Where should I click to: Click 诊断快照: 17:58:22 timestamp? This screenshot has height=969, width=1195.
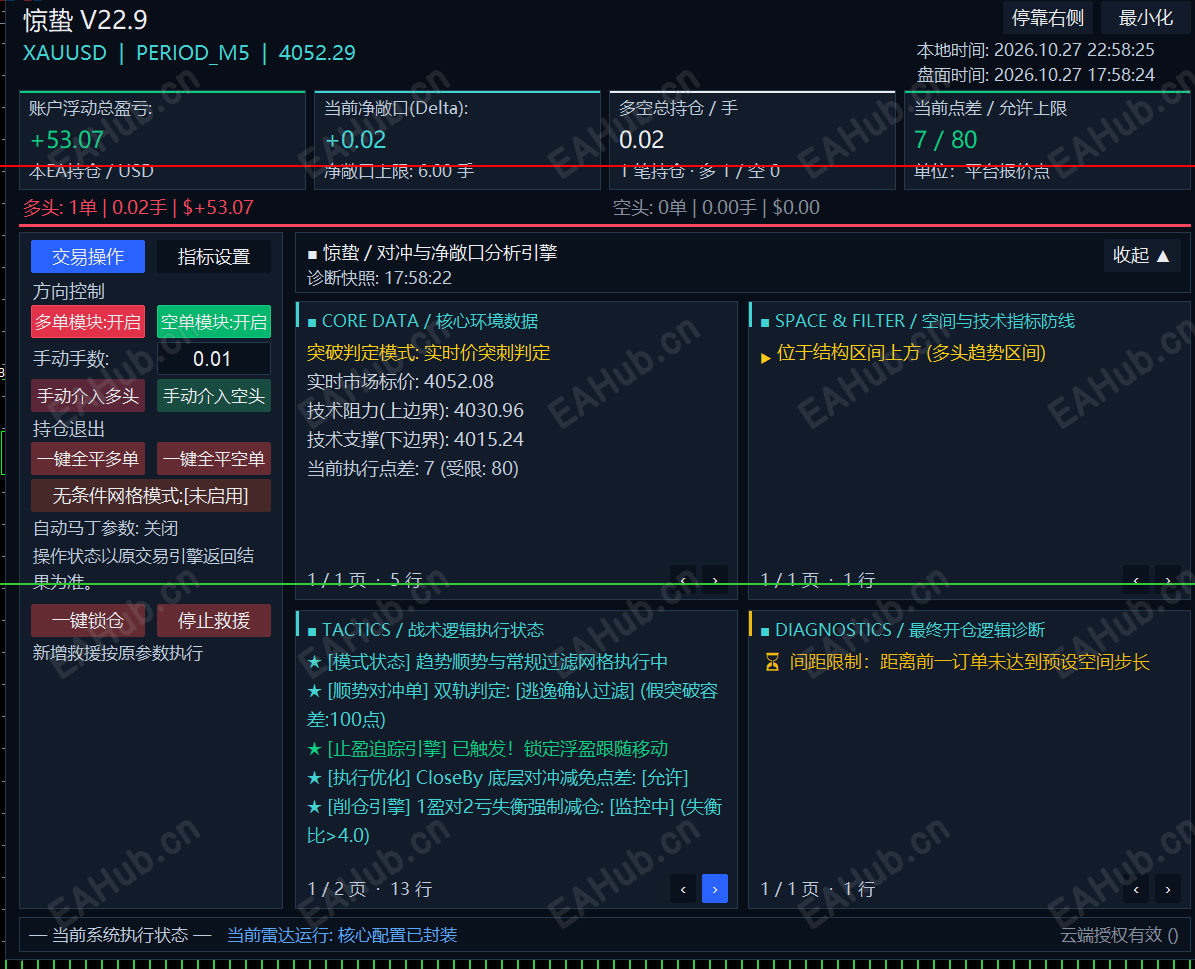380,278
